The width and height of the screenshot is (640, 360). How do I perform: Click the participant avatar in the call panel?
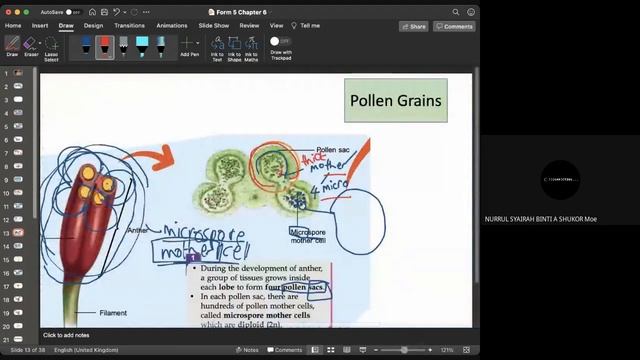coord(560,180)
